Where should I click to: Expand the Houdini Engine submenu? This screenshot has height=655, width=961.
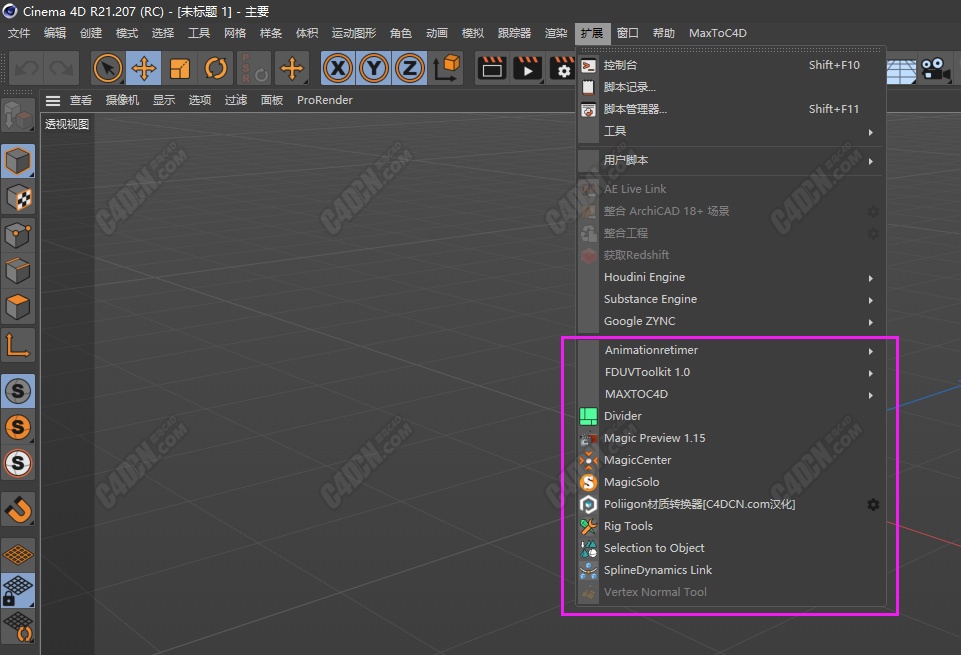pos(732,277)
